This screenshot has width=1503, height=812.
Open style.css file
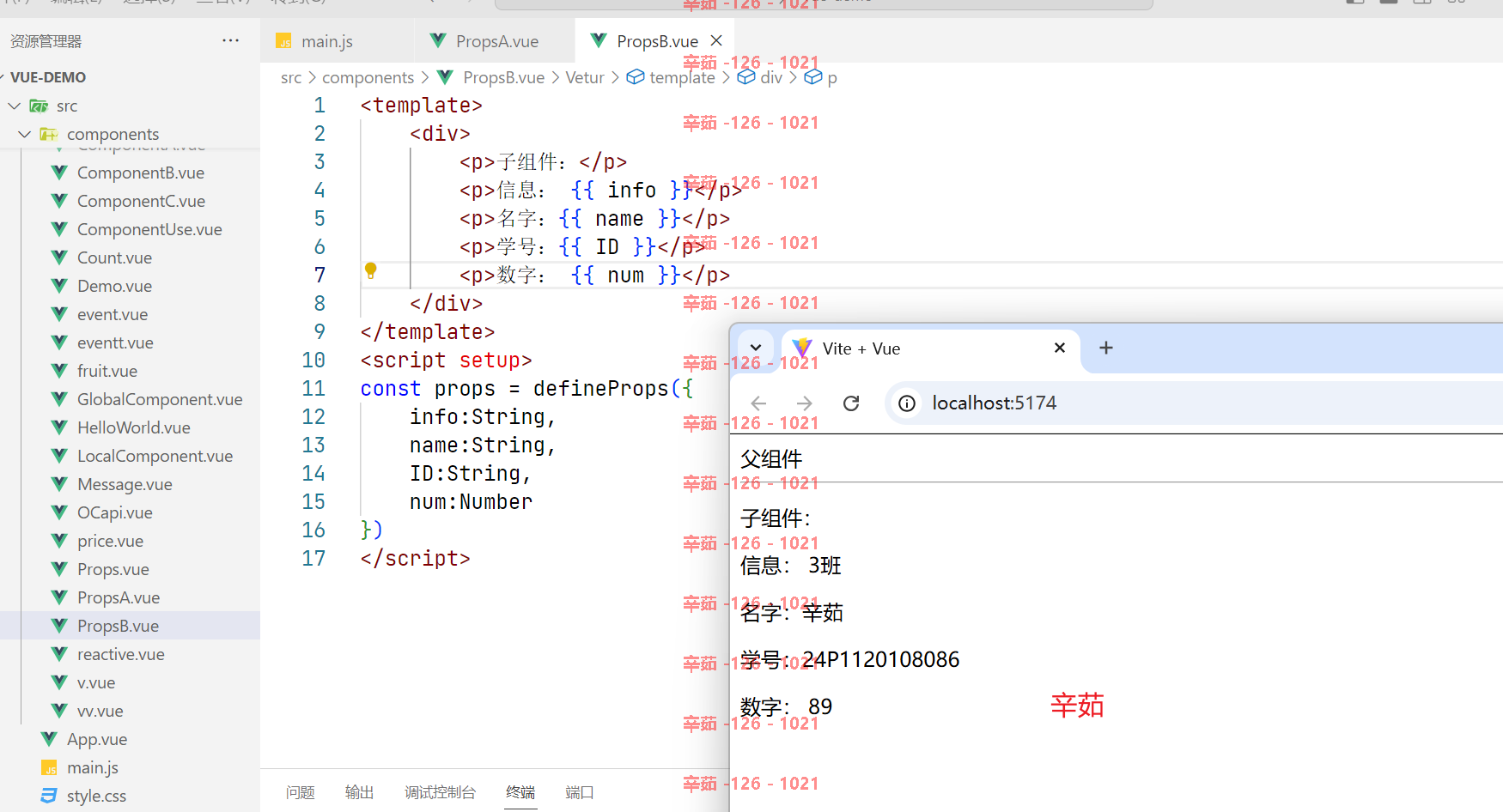coord(96,796)
